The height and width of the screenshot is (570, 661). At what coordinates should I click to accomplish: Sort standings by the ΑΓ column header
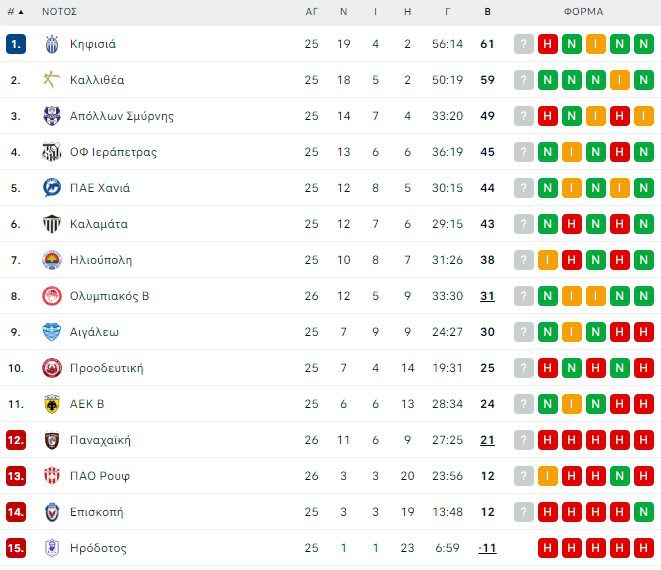coord(311,12)
